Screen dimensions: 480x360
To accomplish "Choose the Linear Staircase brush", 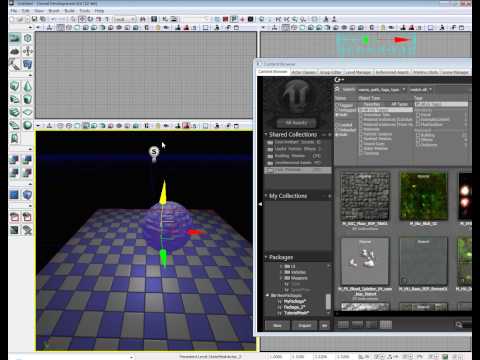I will 15,112.
